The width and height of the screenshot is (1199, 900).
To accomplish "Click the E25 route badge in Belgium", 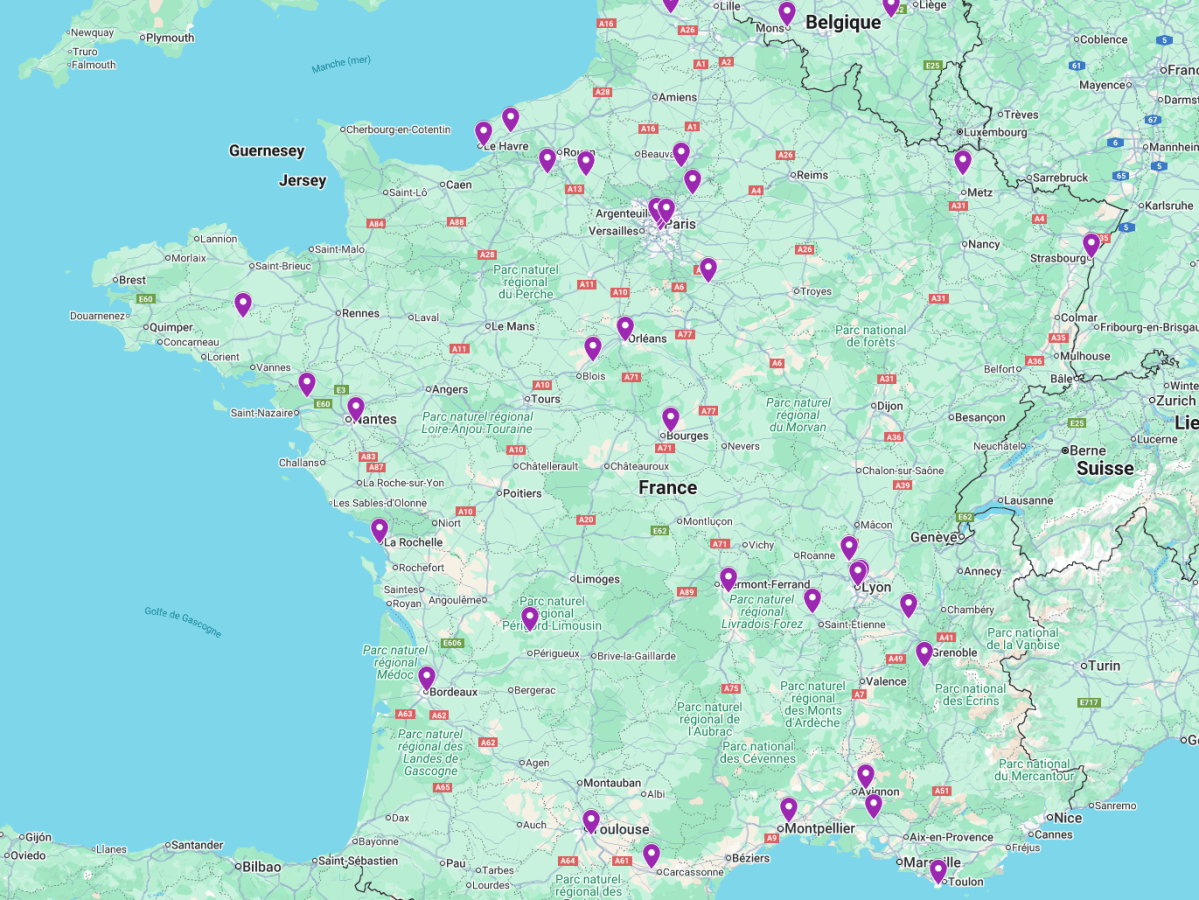I will (x=933, y=67).
